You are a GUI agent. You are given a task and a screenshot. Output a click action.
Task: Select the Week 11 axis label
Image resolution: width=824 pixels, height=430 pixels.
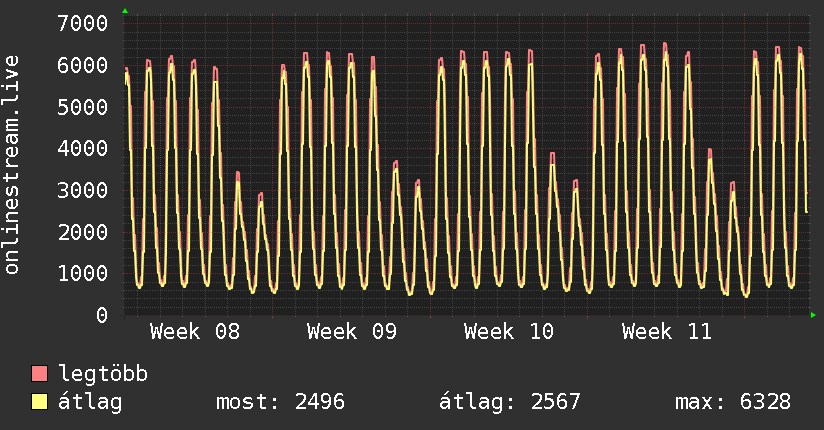point(666,332)
